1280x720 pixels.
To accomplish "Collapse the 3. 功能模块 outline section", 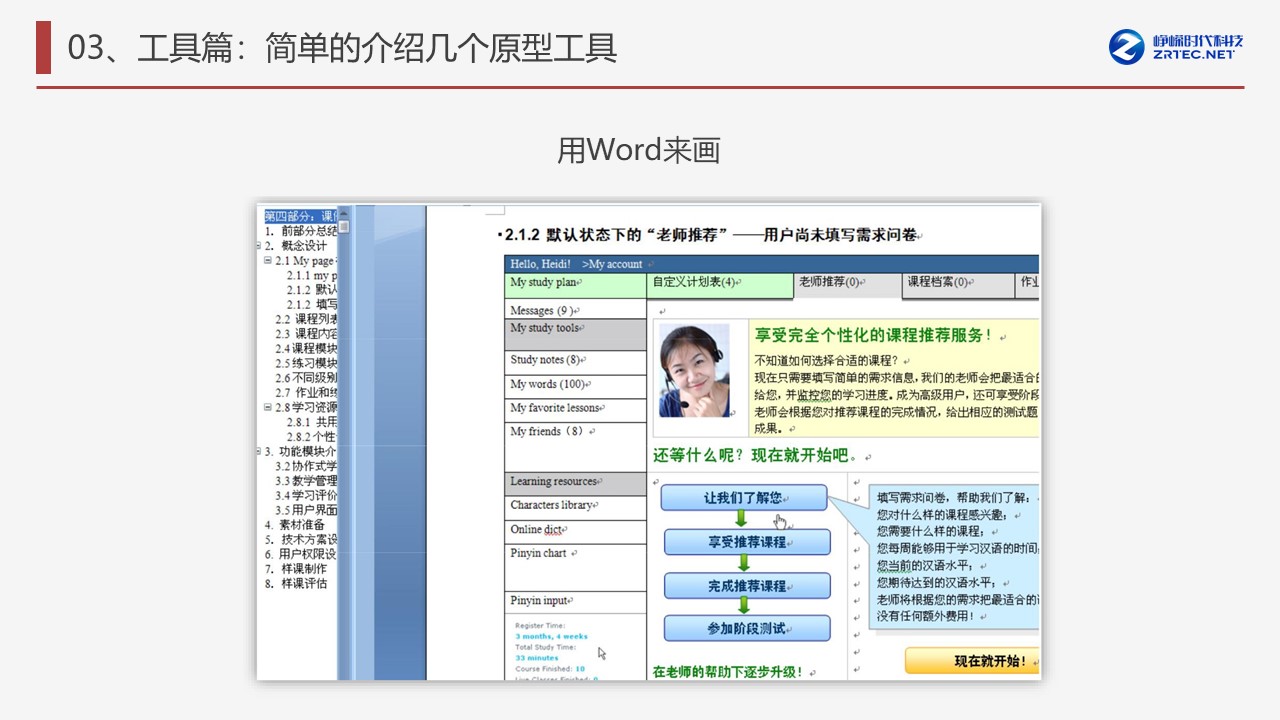I will (260, 452).
